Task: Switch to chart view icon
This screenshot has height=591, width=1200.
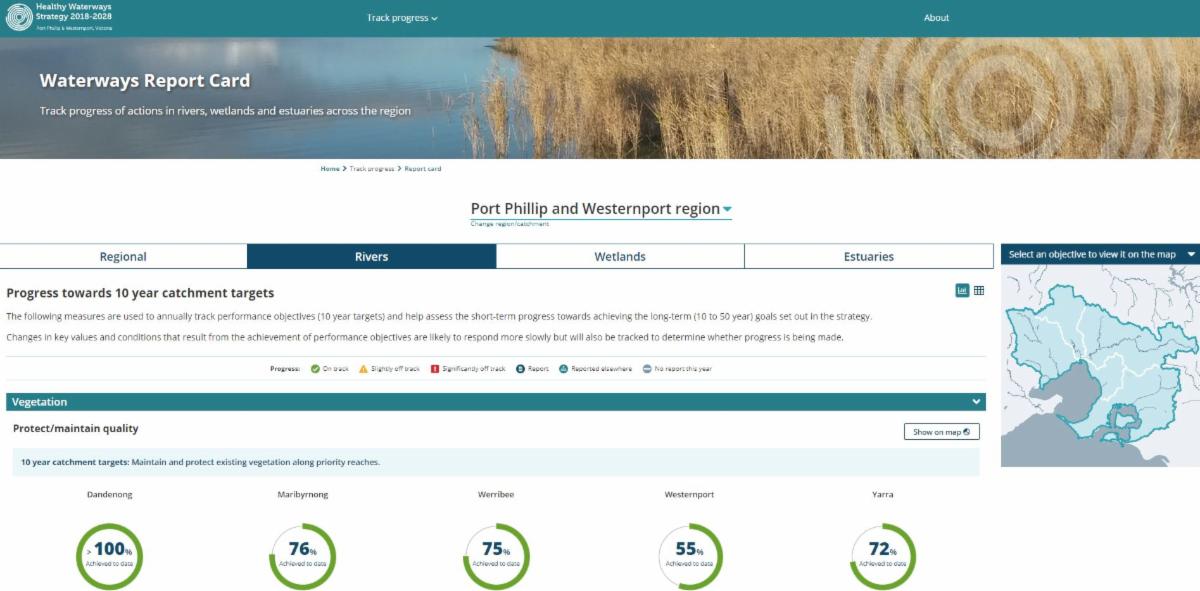Action: coord(962,290)
